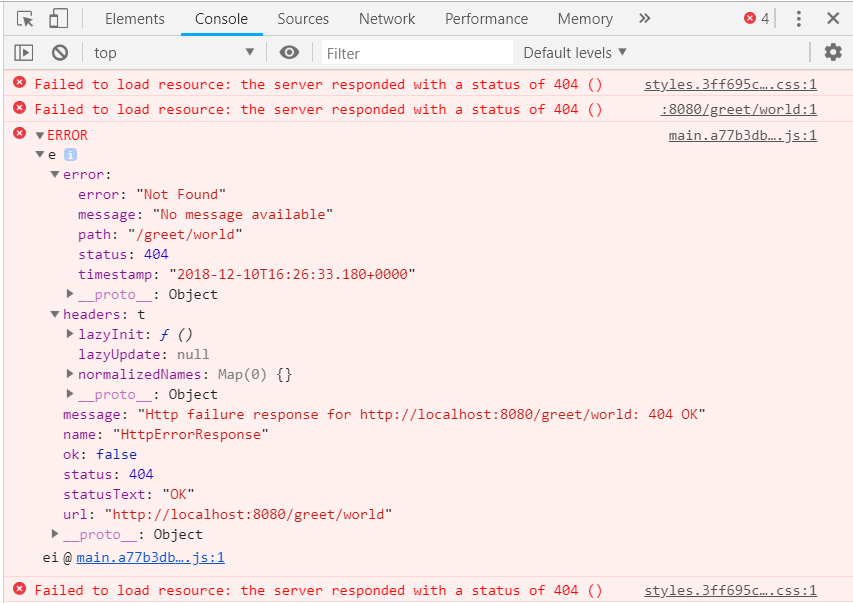Screen dimensions: 853x603
Task: Show the console sidebar panel icon
Action: [23, 53]
